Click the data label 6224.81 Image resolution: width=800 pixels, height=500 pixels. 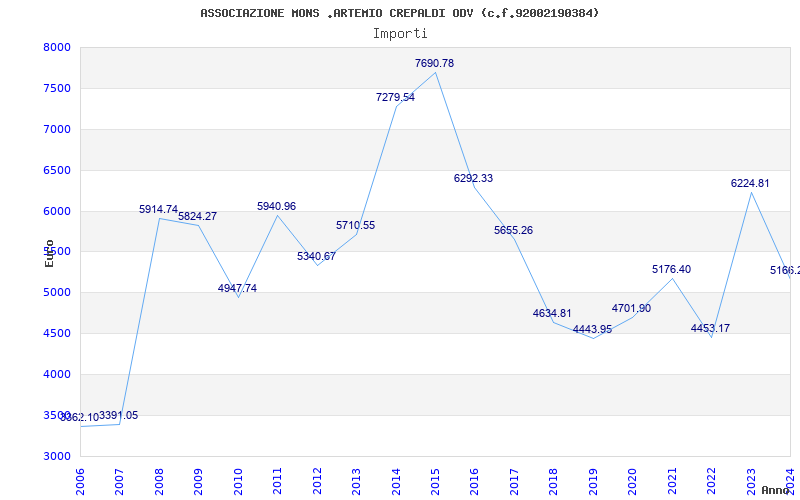tap(750, 184)
